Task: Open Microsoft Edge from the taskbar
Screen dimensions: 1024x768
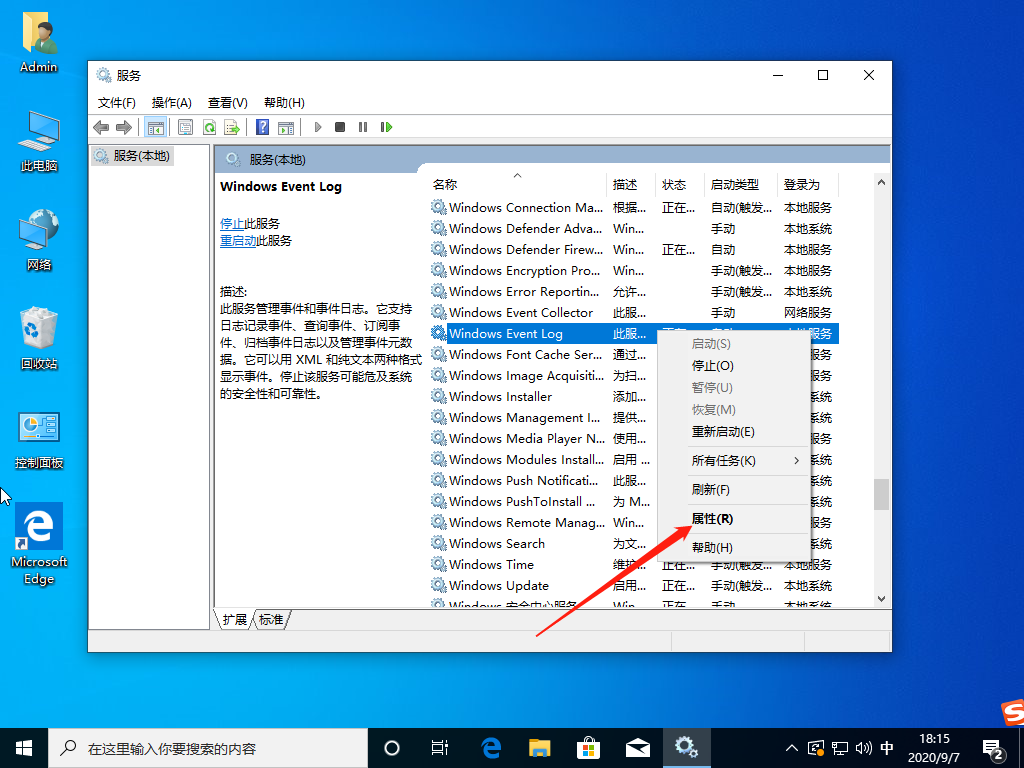Action: click(489, 747)
